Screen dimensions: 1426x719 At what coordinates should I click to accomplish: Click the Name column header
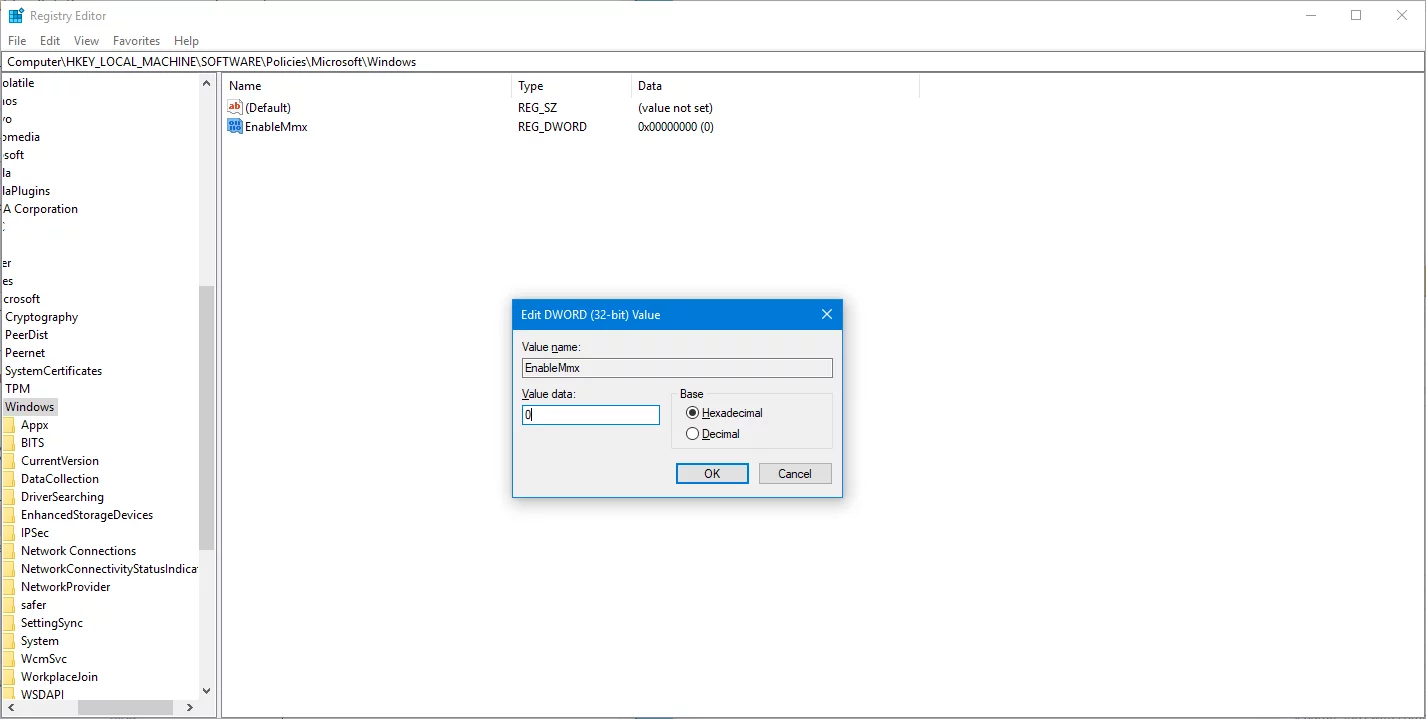(x=366, y=86)
